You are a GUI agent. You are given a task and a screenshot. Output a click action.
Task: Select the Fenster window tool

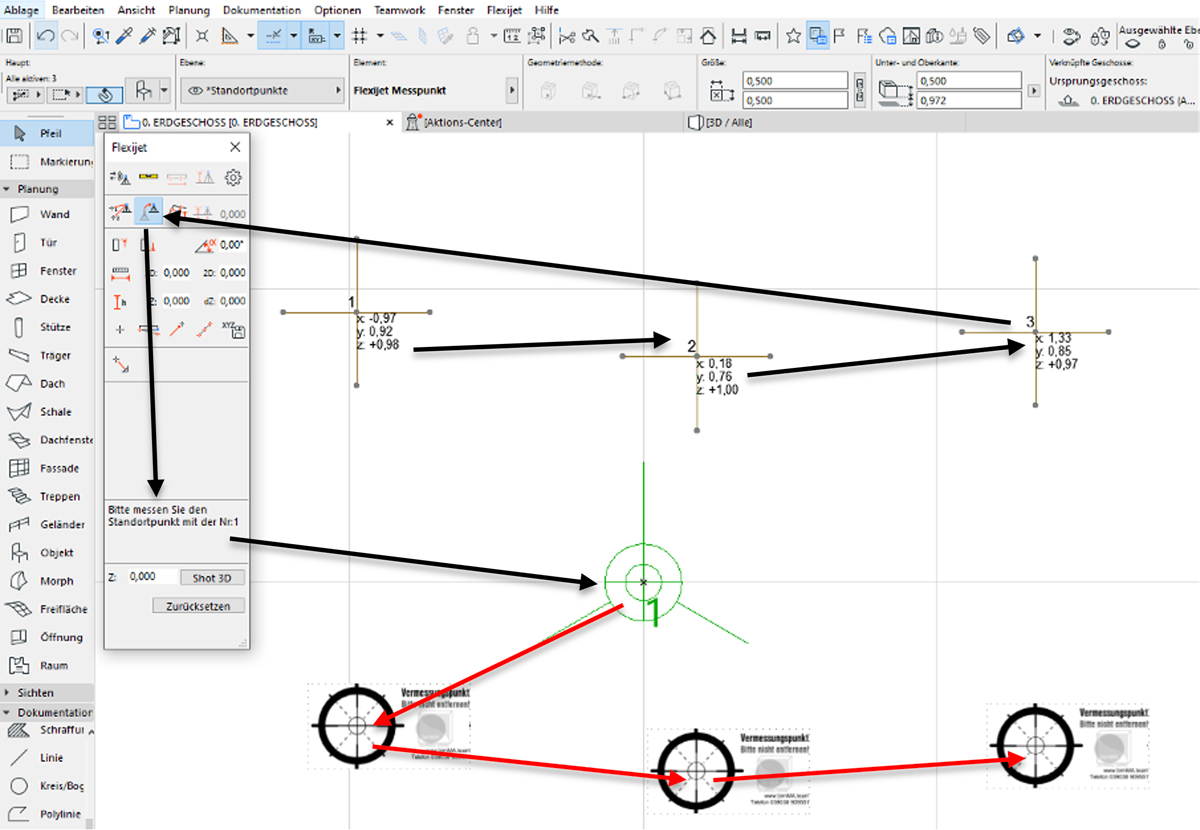(x=48, y=271)
